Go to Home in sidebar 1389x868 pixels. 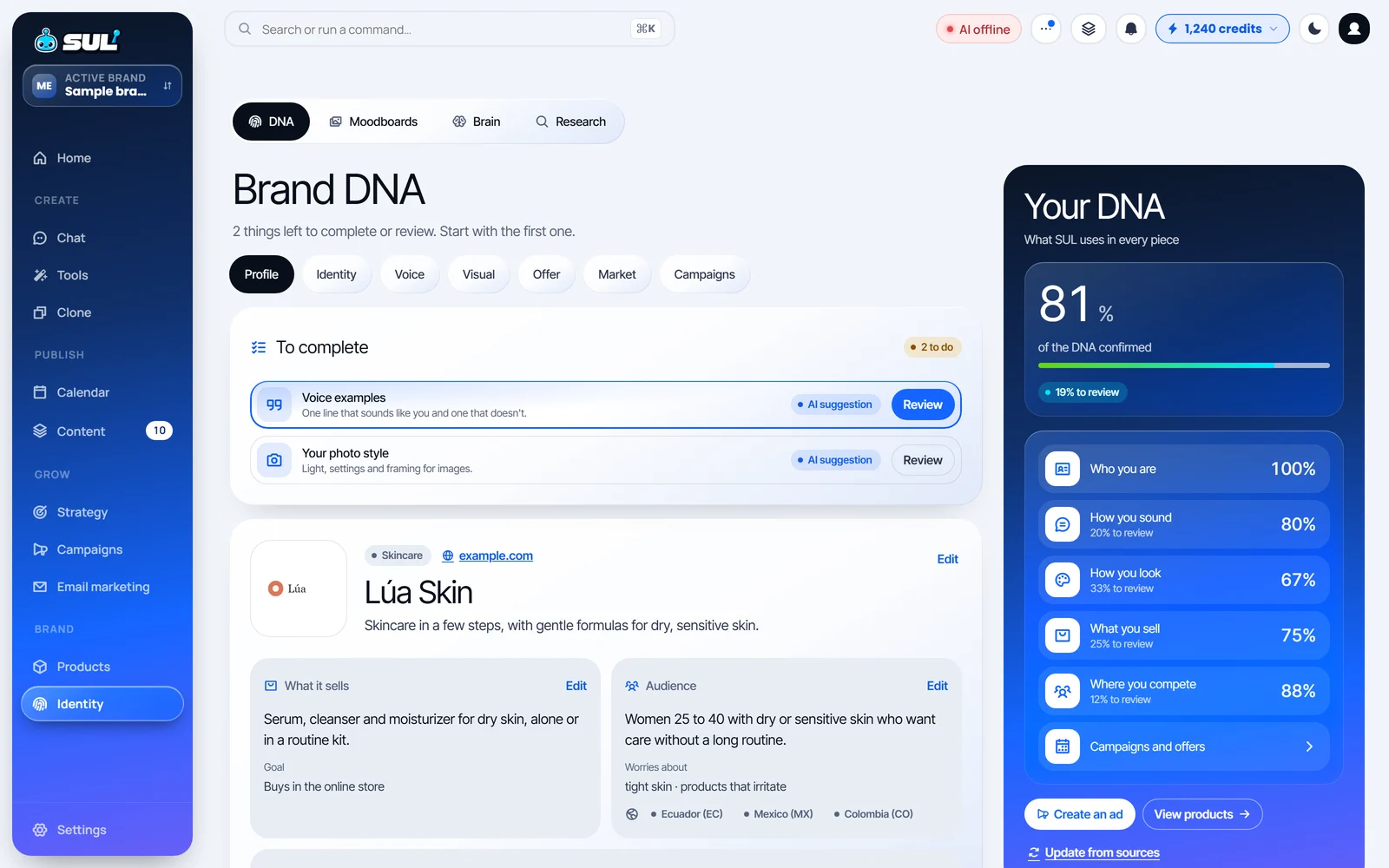point(102,158)
